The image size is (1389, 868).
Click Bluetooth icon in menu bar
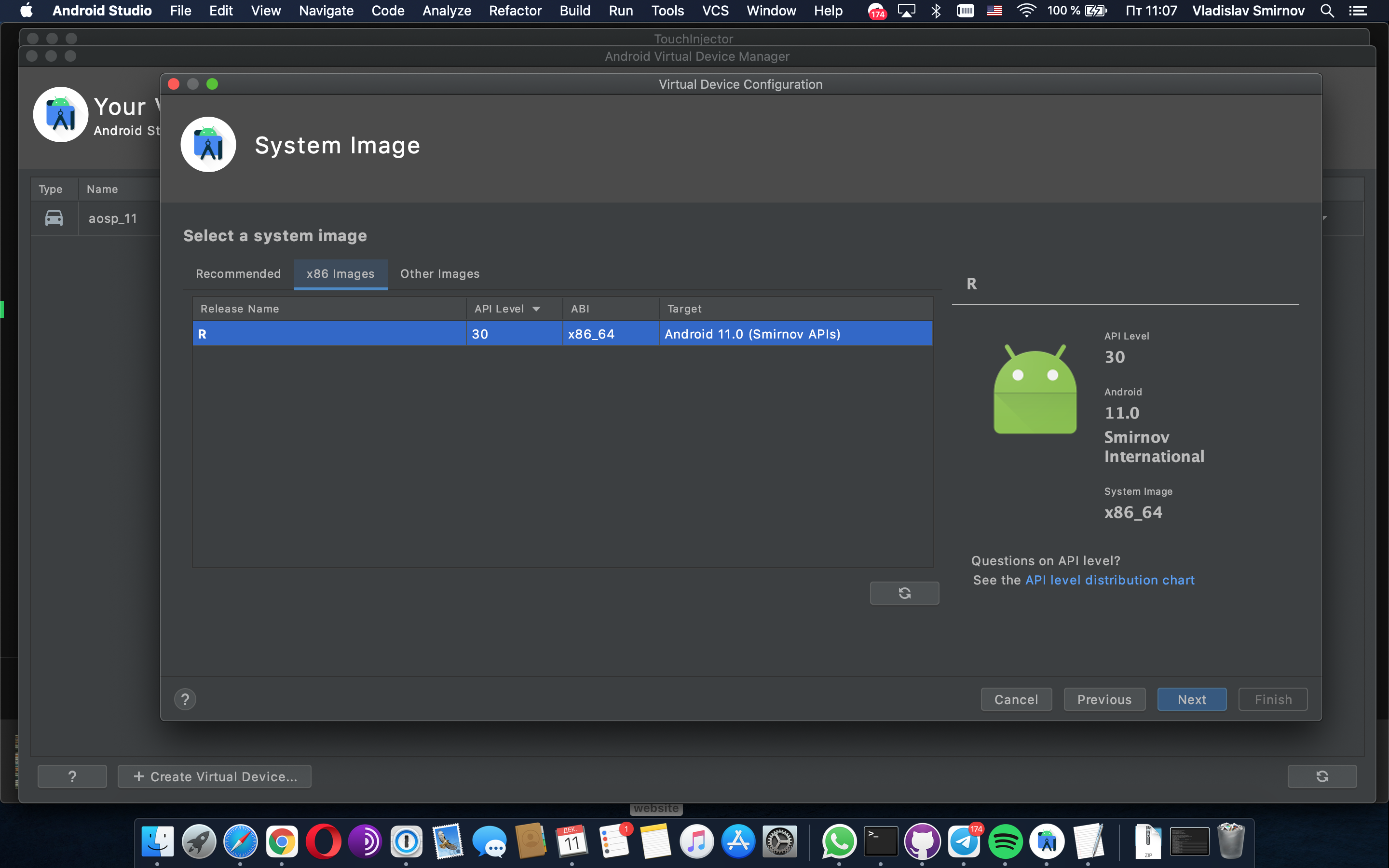click(x=936, y=11)
